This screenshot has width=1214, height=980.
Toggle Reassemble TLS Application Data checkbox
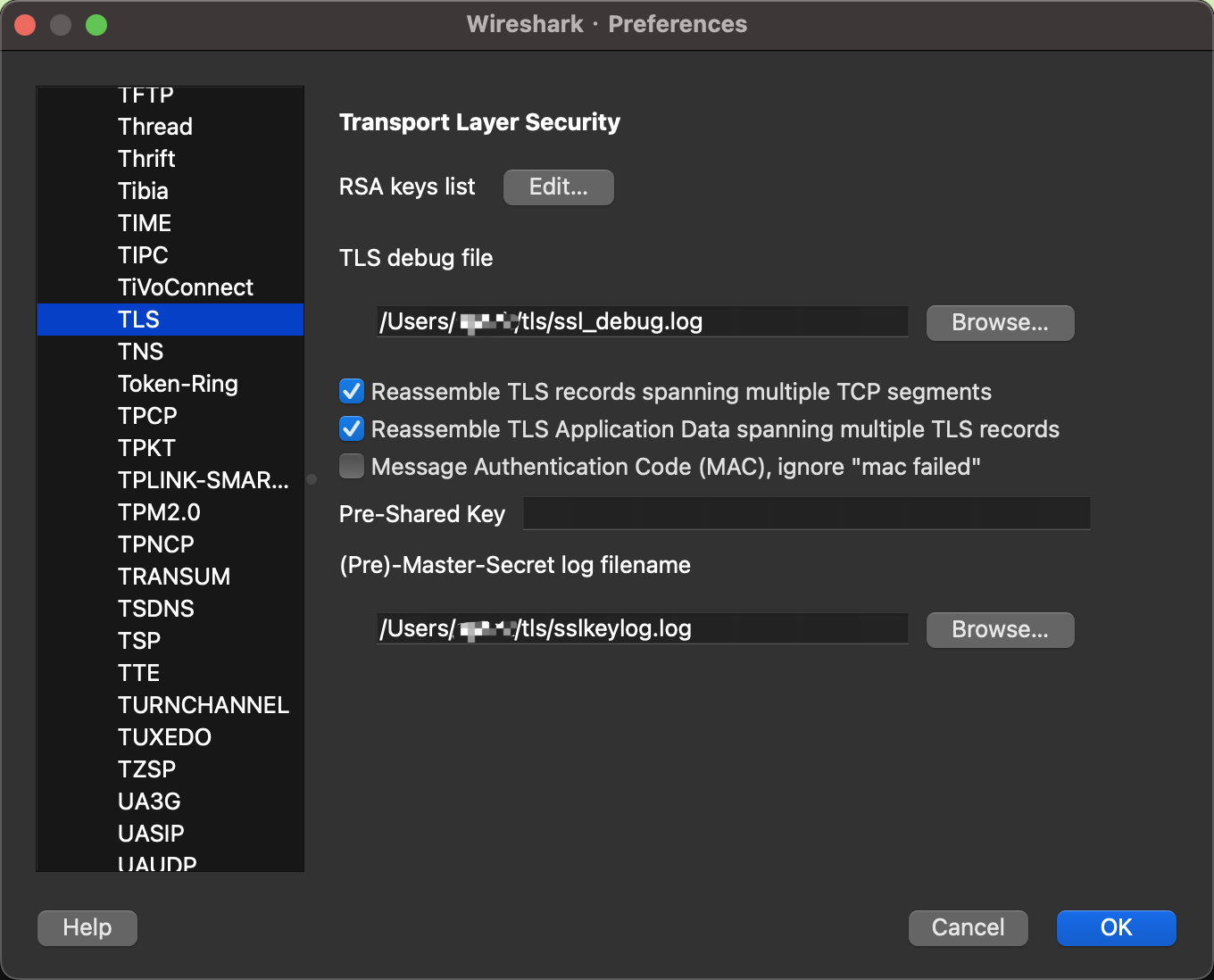pos(352,429)
